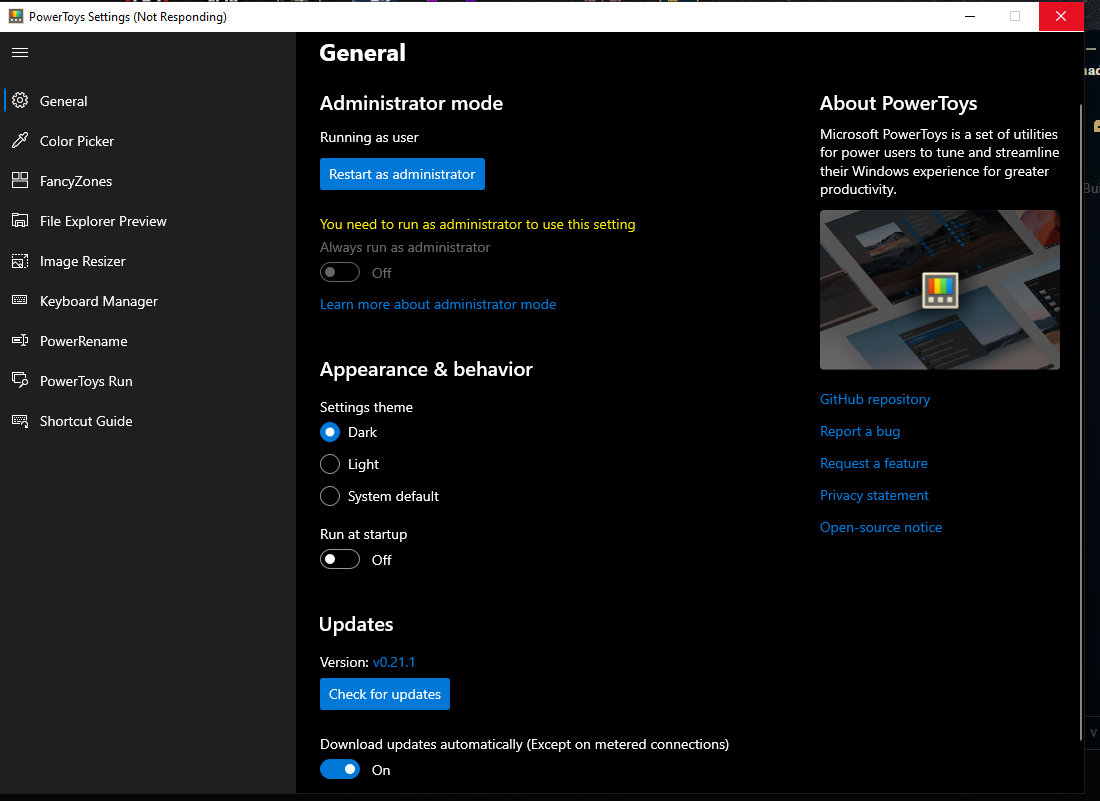This screenshot has width=1100, height=801.
Task: Click Check for updates button
Action: pyautogui.click(x=384, y=694)
